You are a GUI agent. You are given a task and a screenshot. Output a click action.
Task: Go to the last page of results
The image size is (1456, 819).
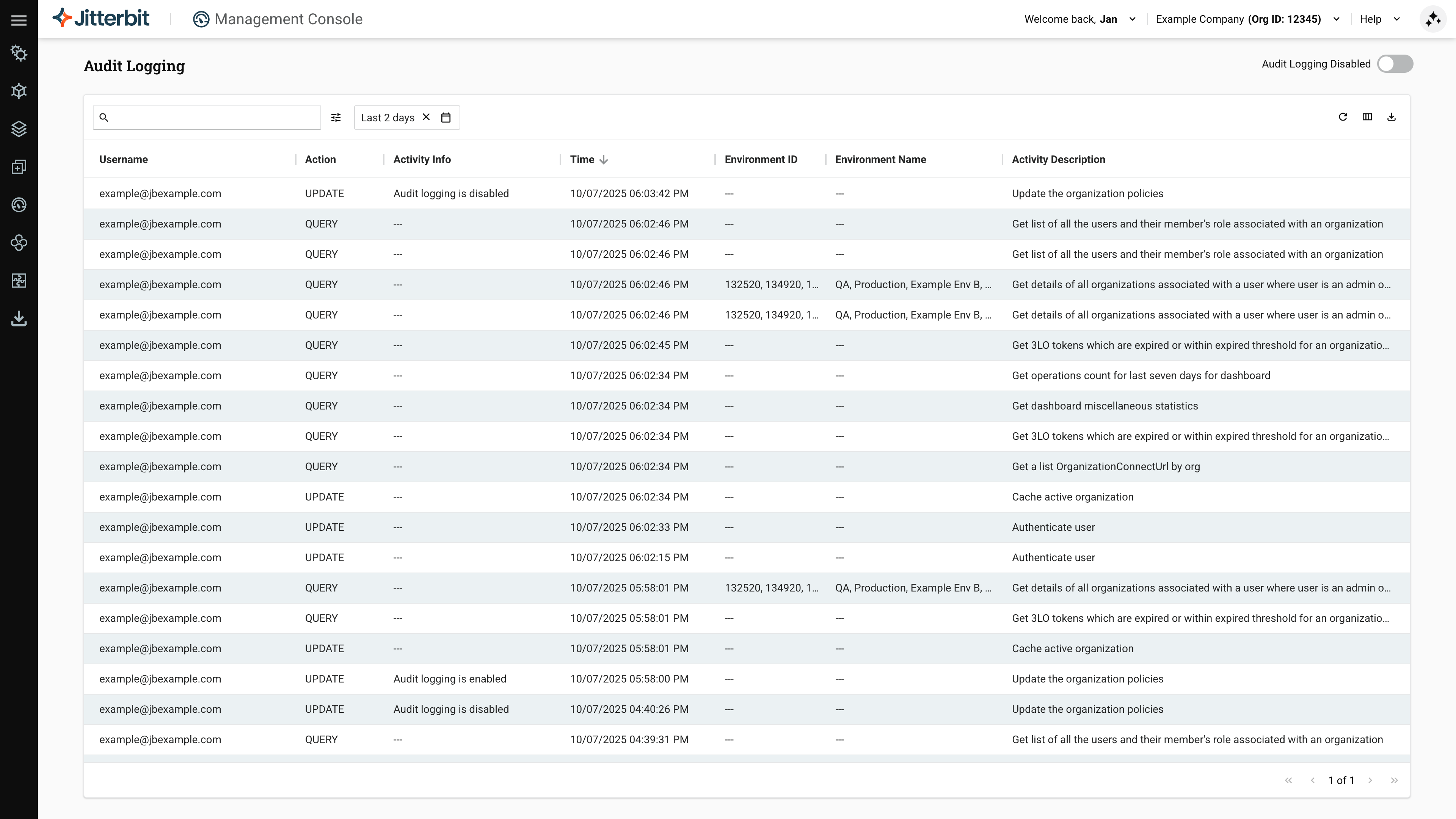1395,780
